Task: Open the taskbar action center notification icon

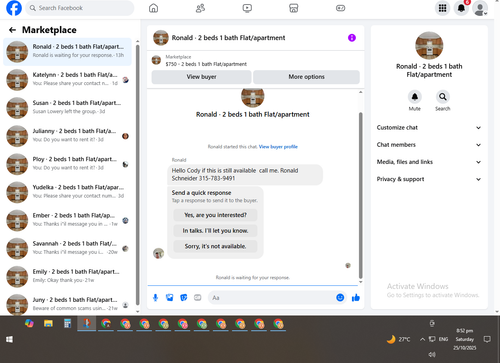Action: [x=487, y=339]
